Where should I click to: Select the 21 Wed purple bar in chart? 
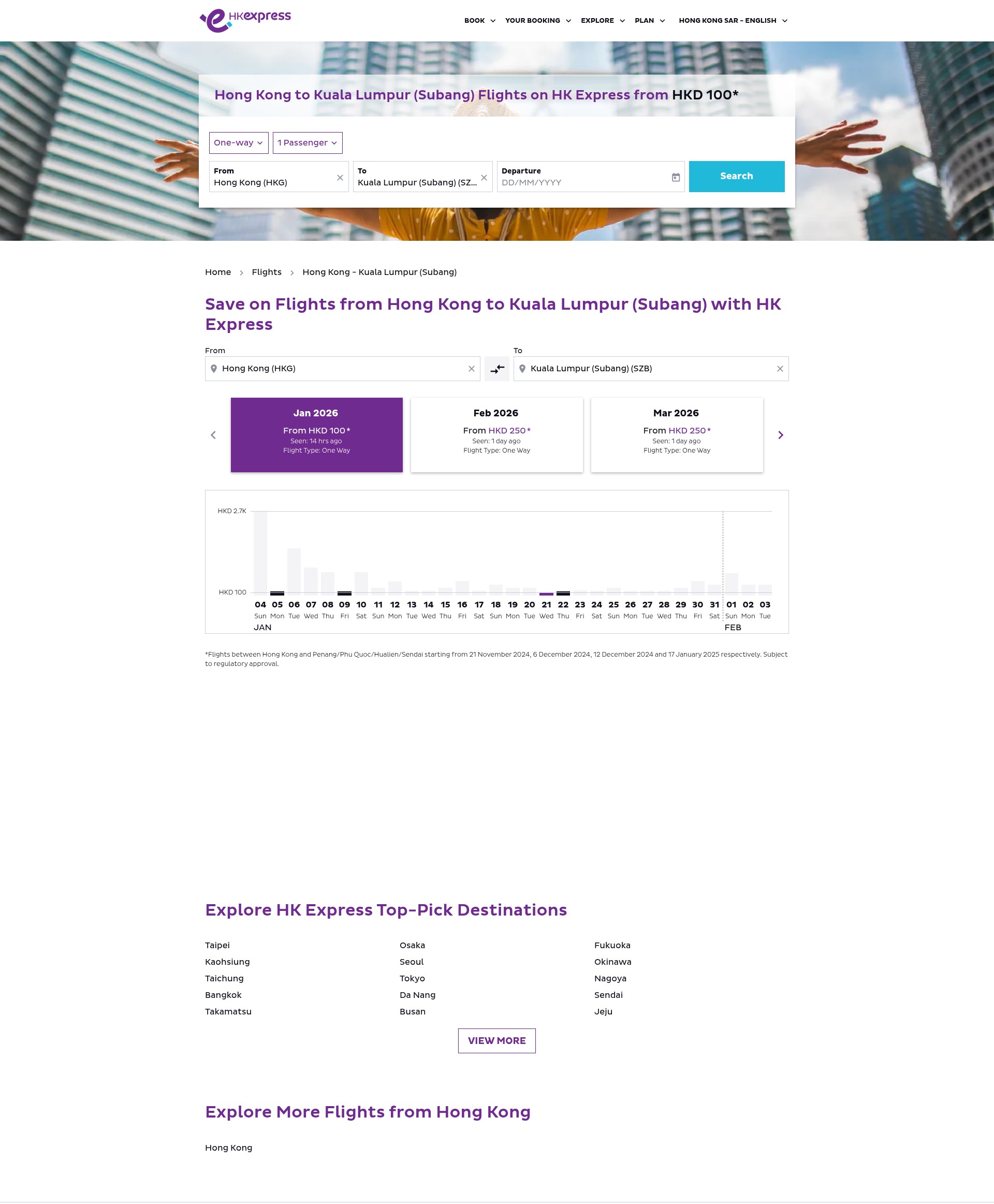pos(546,594)
